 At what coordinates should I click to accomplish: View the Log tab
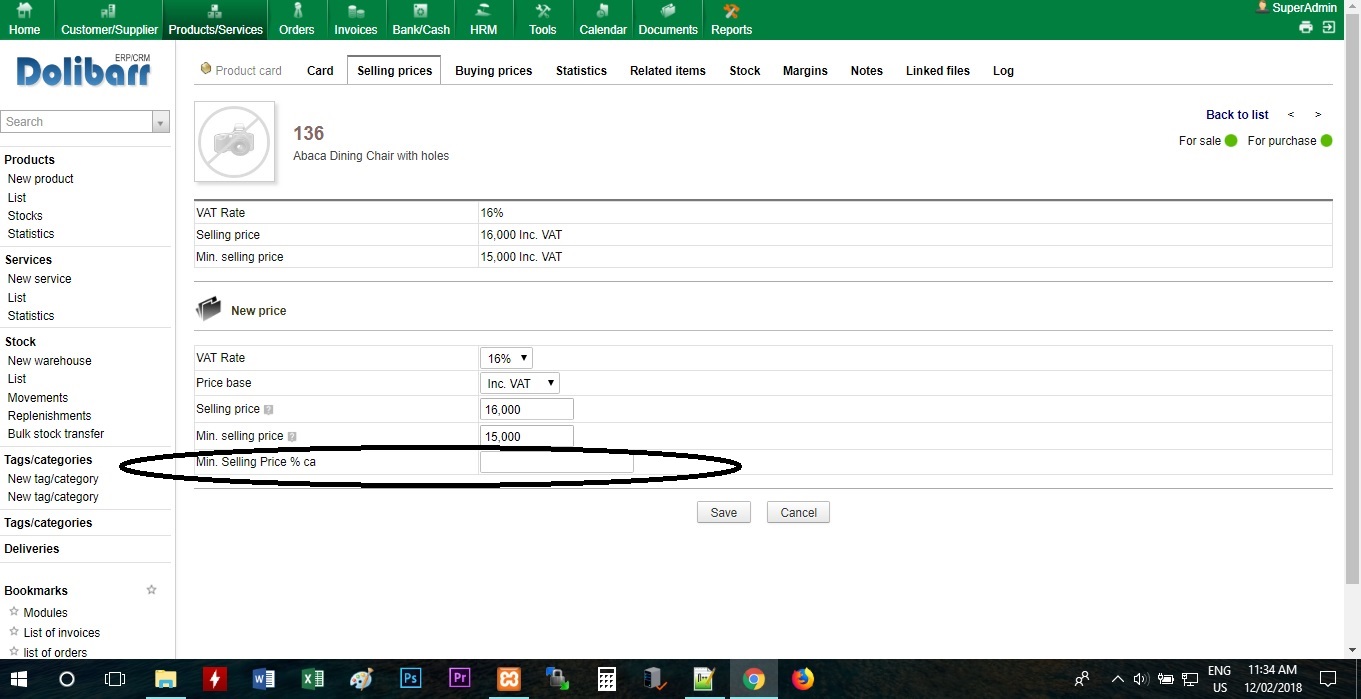pos(1003,71)
